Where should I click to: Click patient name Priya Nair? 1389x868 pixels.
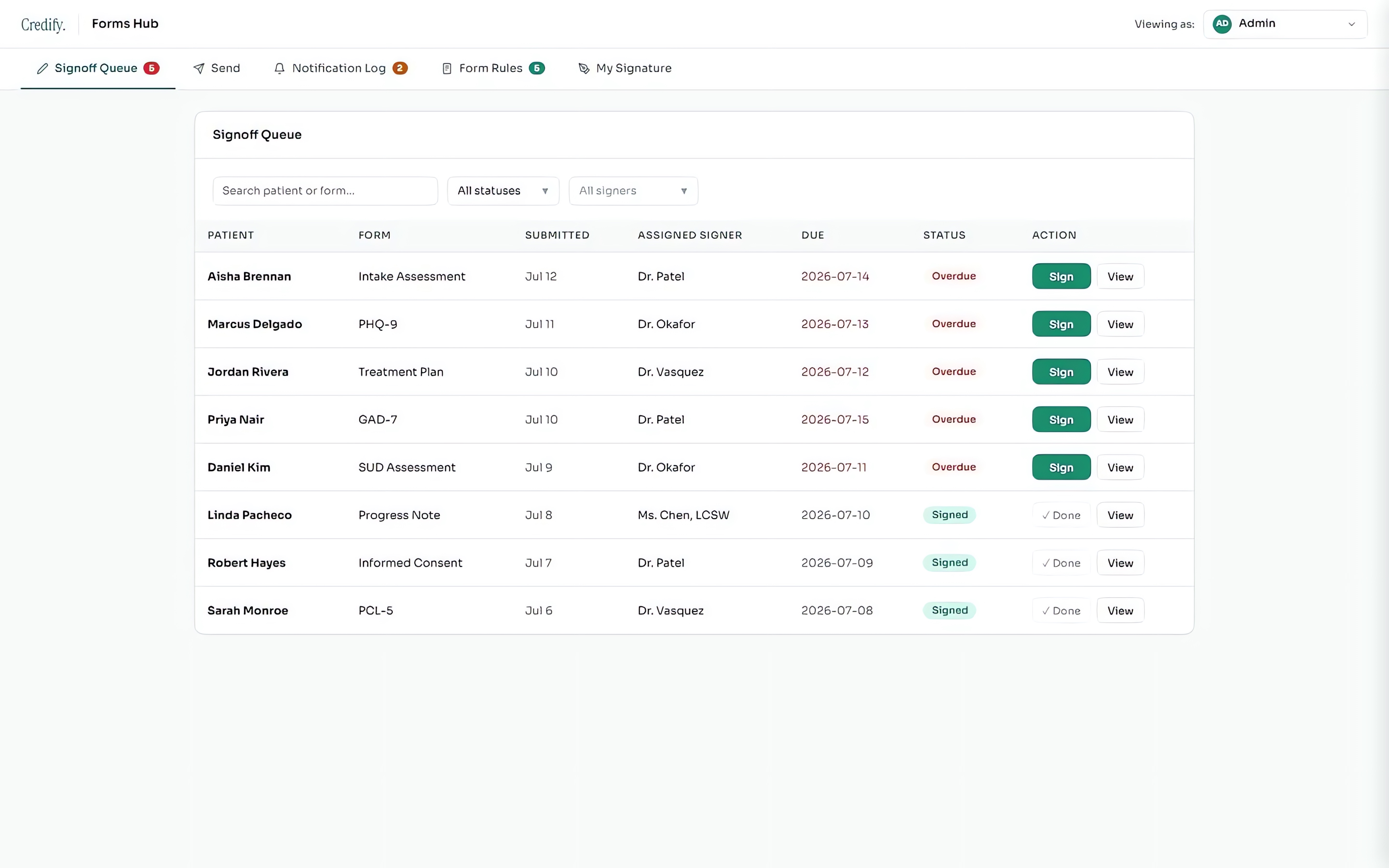pos(235,420)
